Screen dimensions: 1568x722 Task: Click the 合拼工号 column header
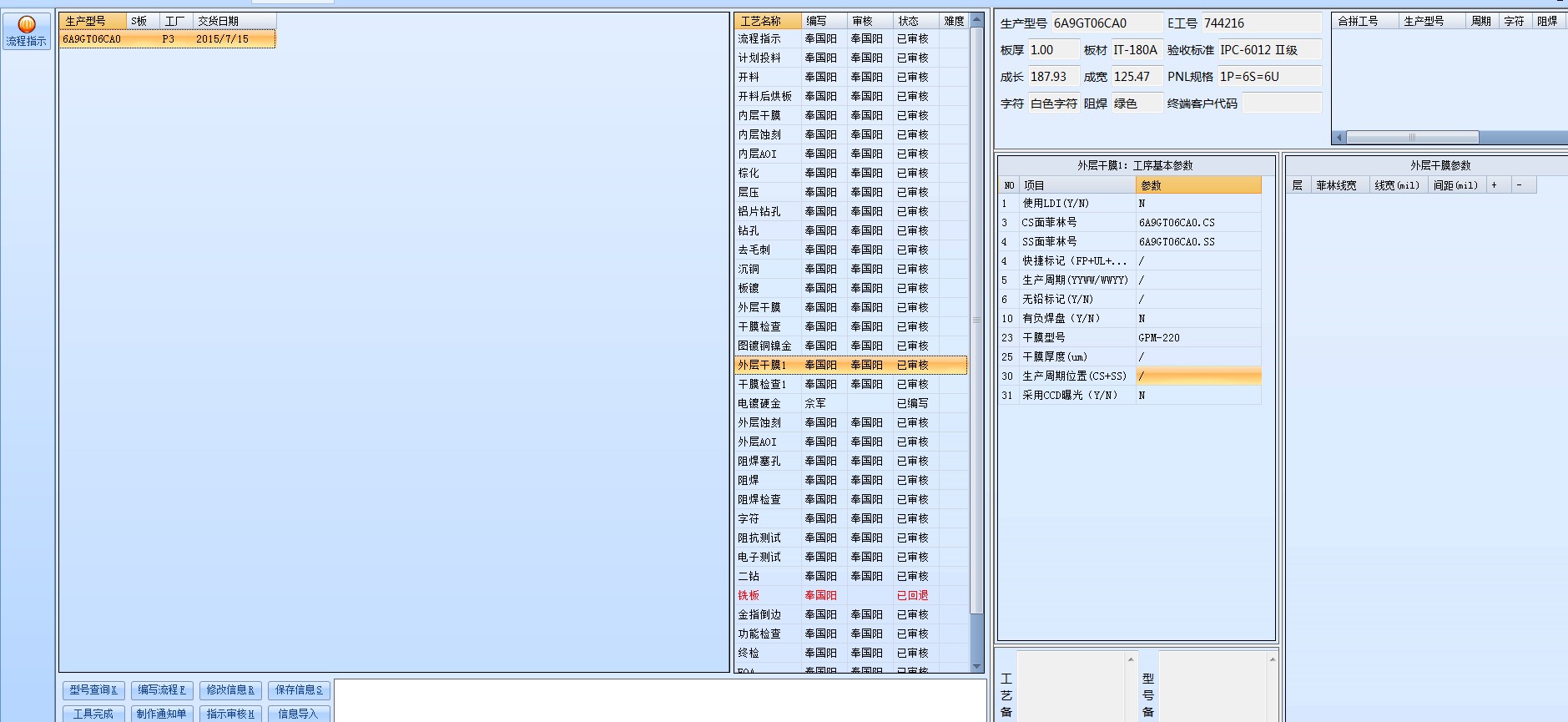[1365, 21]
